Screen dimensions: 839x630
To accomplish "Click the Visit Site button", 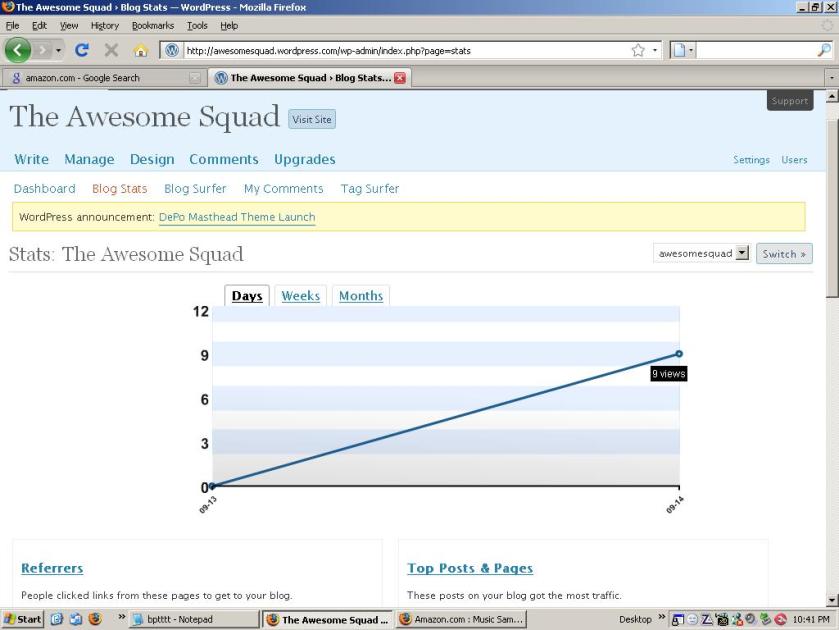I will click(311, 118).
